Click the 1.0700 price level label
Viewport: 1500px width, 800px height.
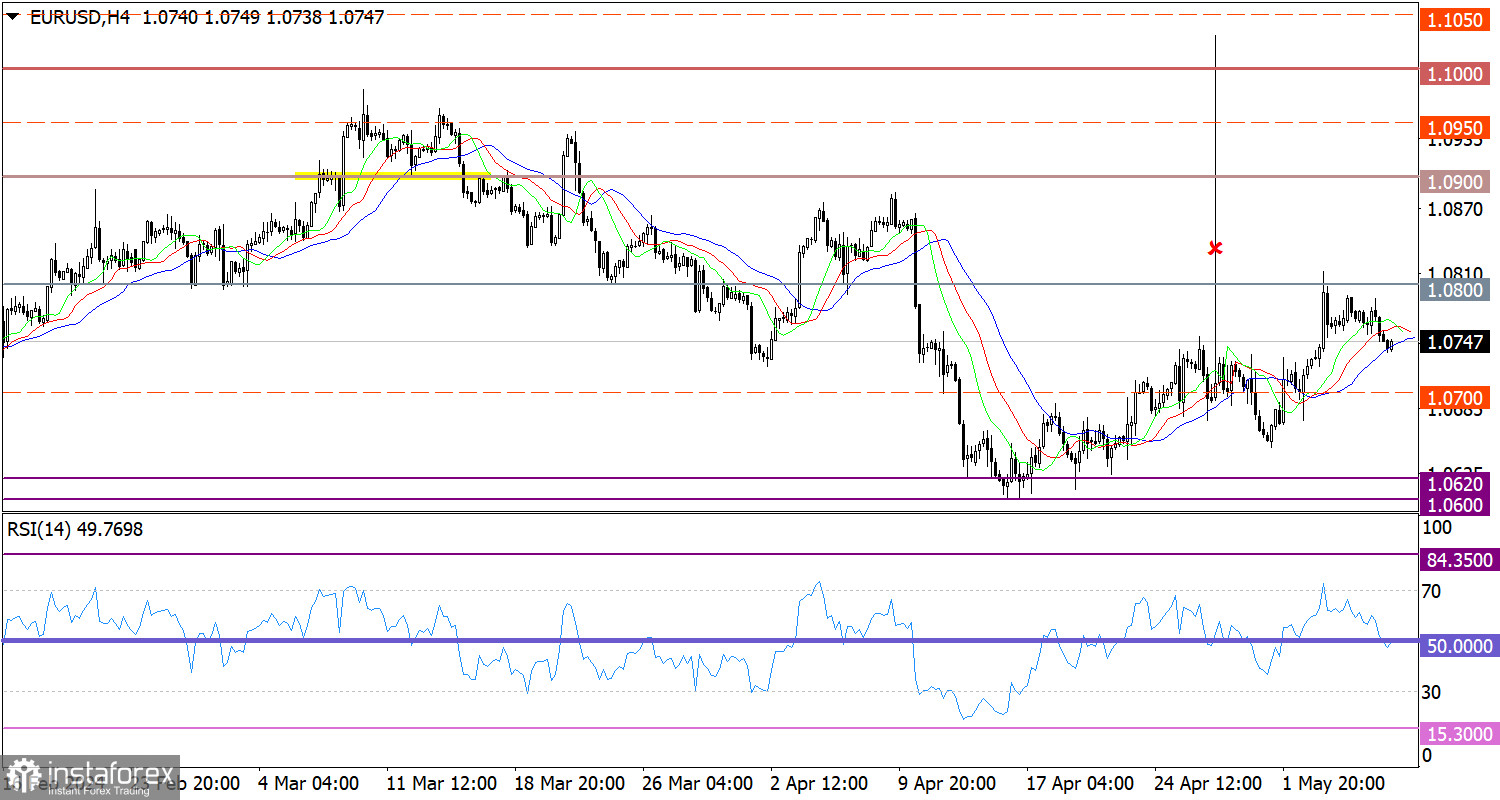click(x=1453, y=398)
